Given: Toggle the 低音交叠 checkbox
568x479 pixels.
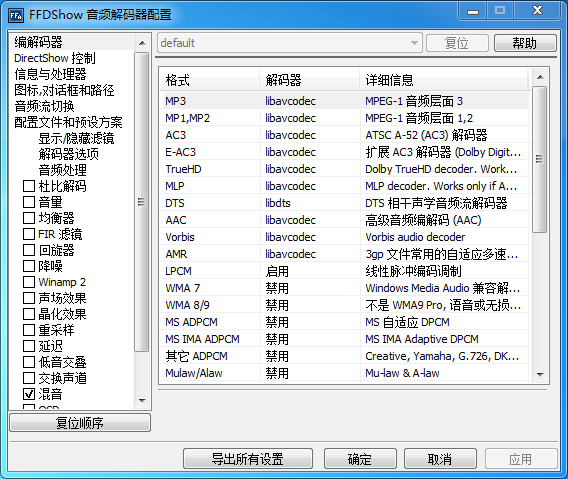Looking at the screenshot, I should click(x=29, y=362).
